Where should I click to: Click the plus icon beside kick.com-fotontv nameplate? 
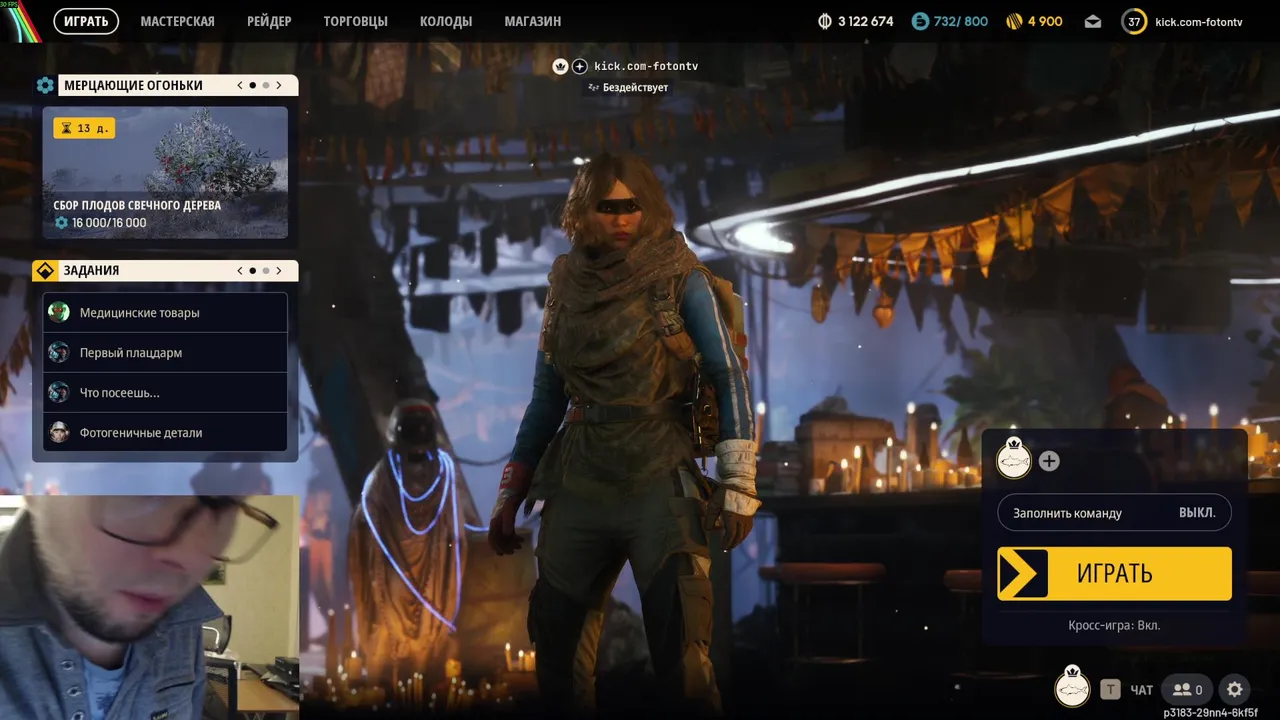click(580, 66)
